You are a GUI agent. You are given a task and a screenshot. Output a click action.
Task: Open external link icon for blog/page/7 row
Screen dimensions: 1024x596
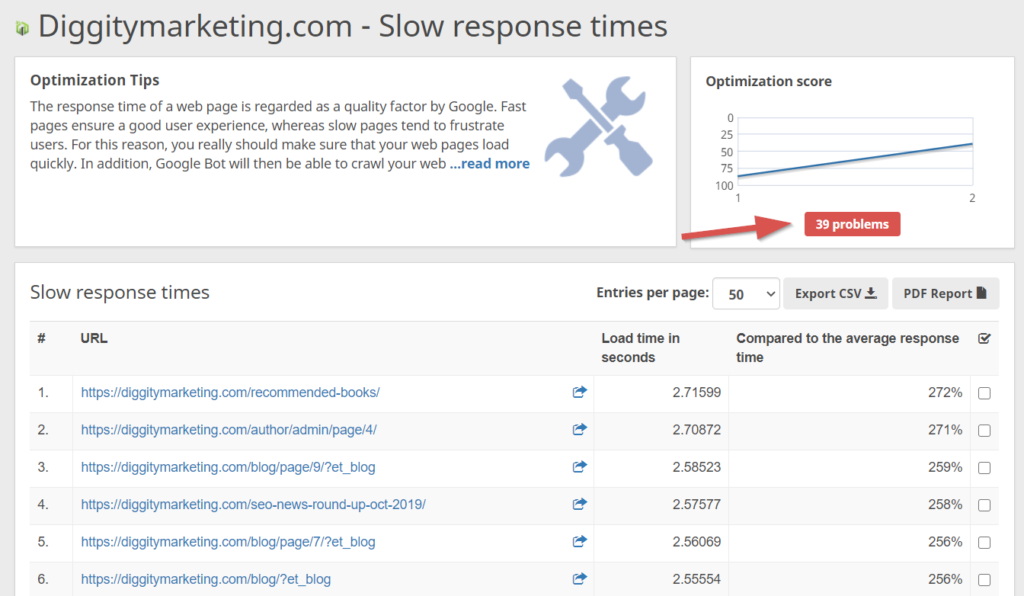click(x=579, y=541)
